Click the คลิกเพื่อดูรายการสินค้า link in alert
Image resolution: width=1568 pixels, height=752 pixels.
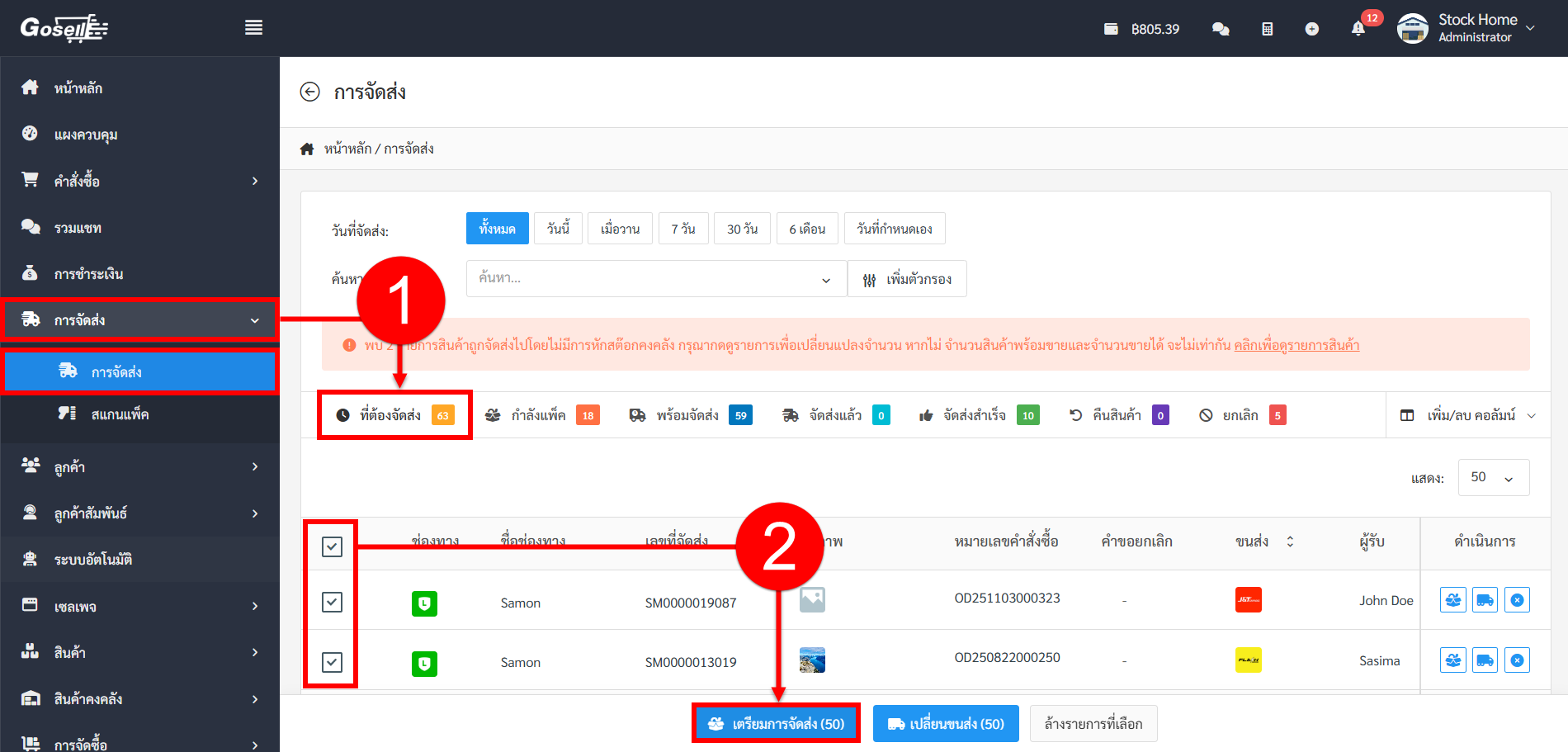point(1296,345)
